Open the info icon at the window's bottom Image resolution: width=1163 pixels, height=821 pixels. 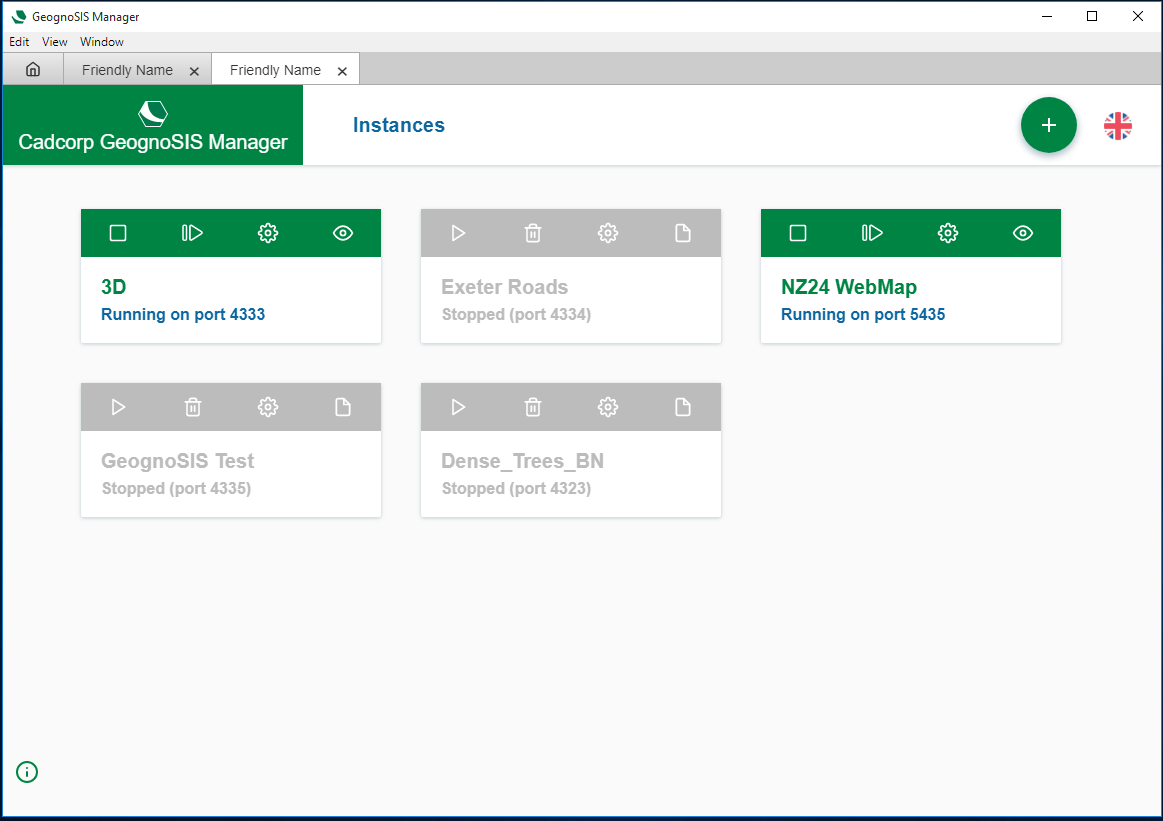coord(27,772)
